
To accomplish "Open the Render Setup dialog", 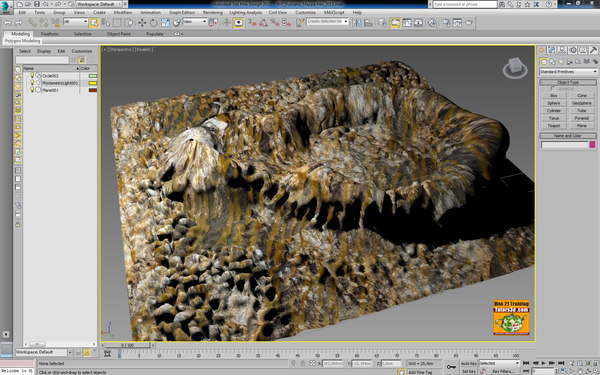I will pyautogui.click(x=446, y=23).
